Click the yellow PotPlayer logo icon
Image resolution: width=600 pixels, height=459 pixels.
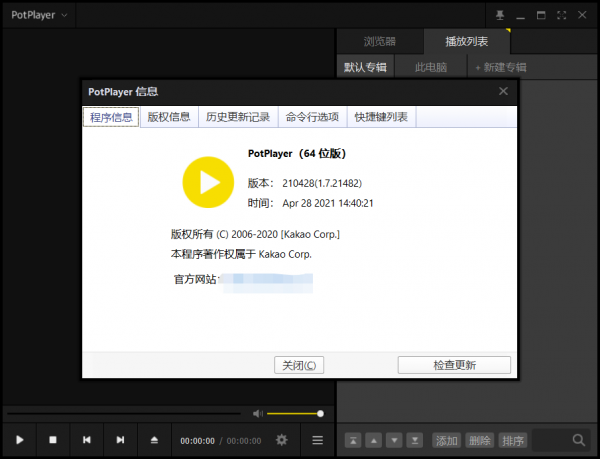(x=208, y=182)
